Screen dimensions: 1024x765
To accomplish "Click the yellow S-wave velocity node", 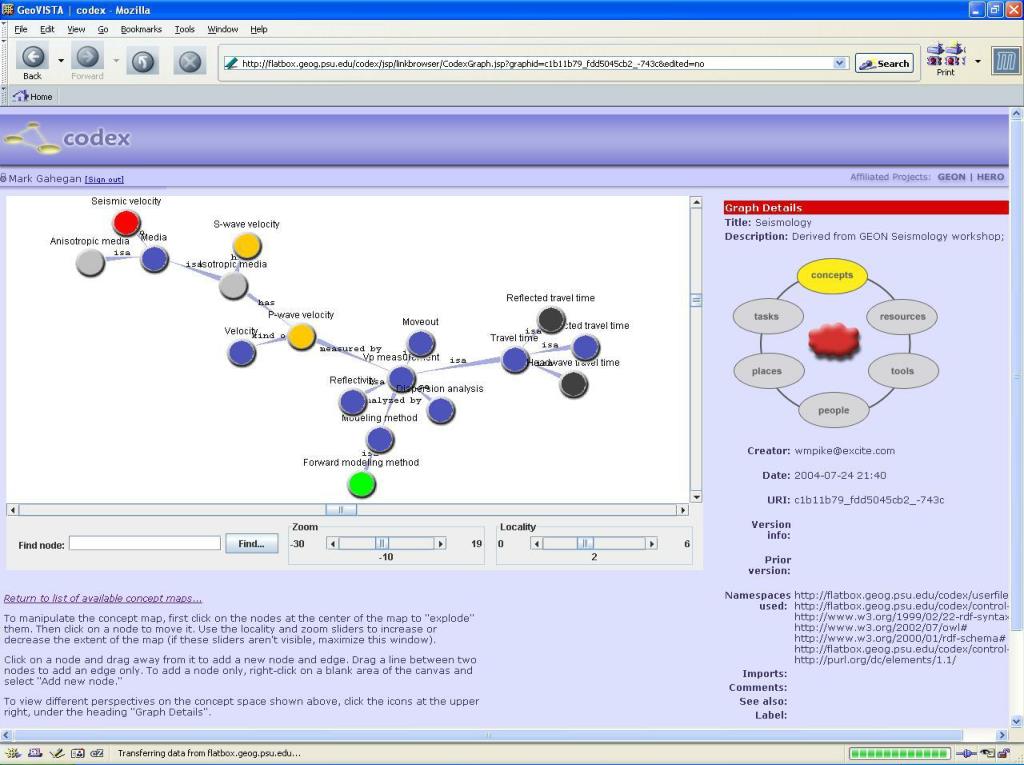I will click(247, 246).
